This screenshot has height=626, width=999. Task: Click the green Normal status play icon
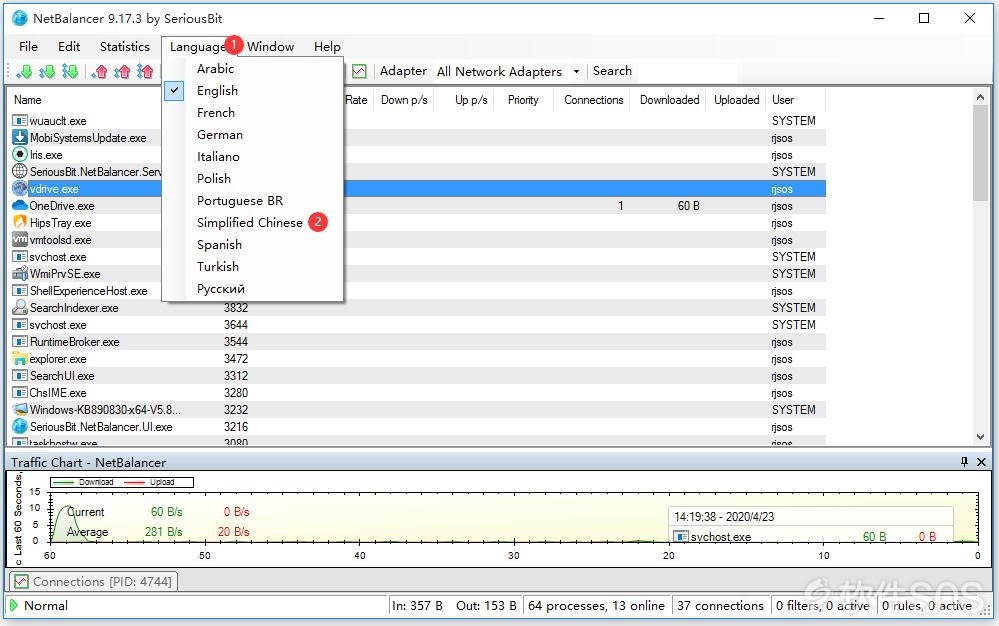click(13, 606)
